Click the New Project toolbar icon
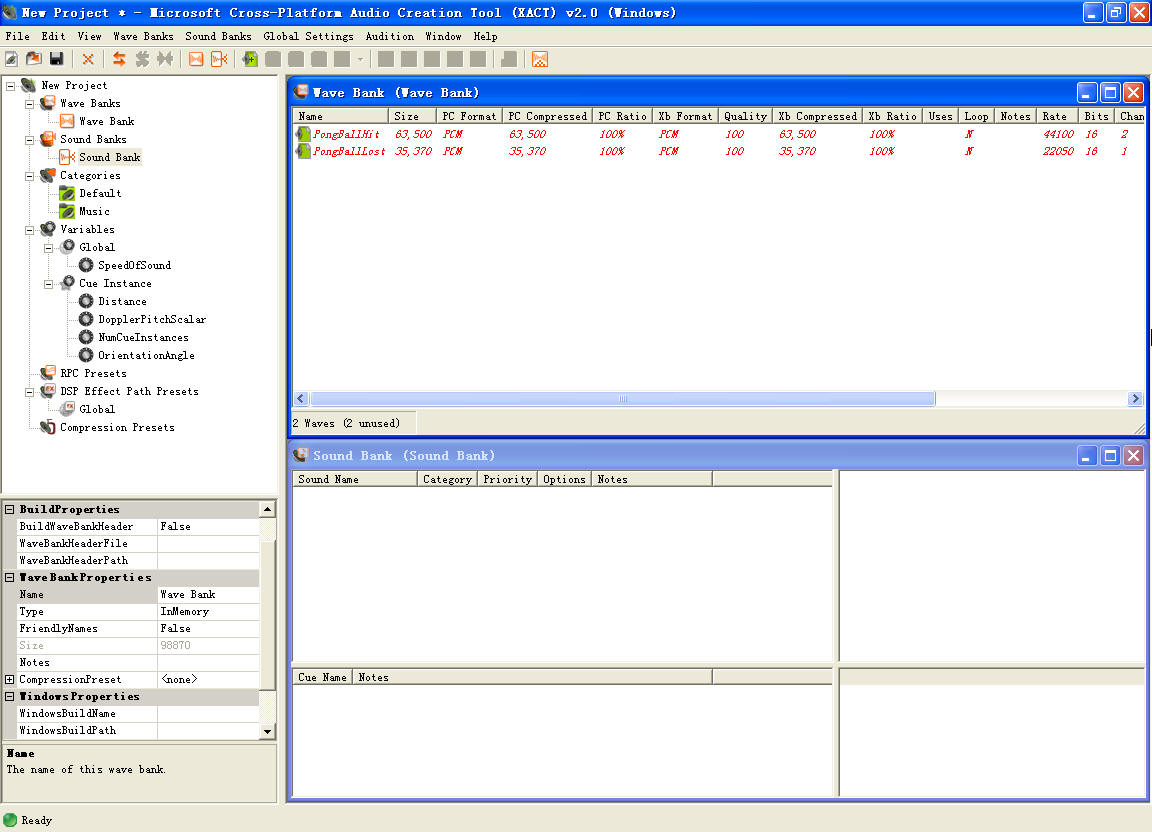The image size is (1152, 832). pyautogui.click(x=12, y=60)
